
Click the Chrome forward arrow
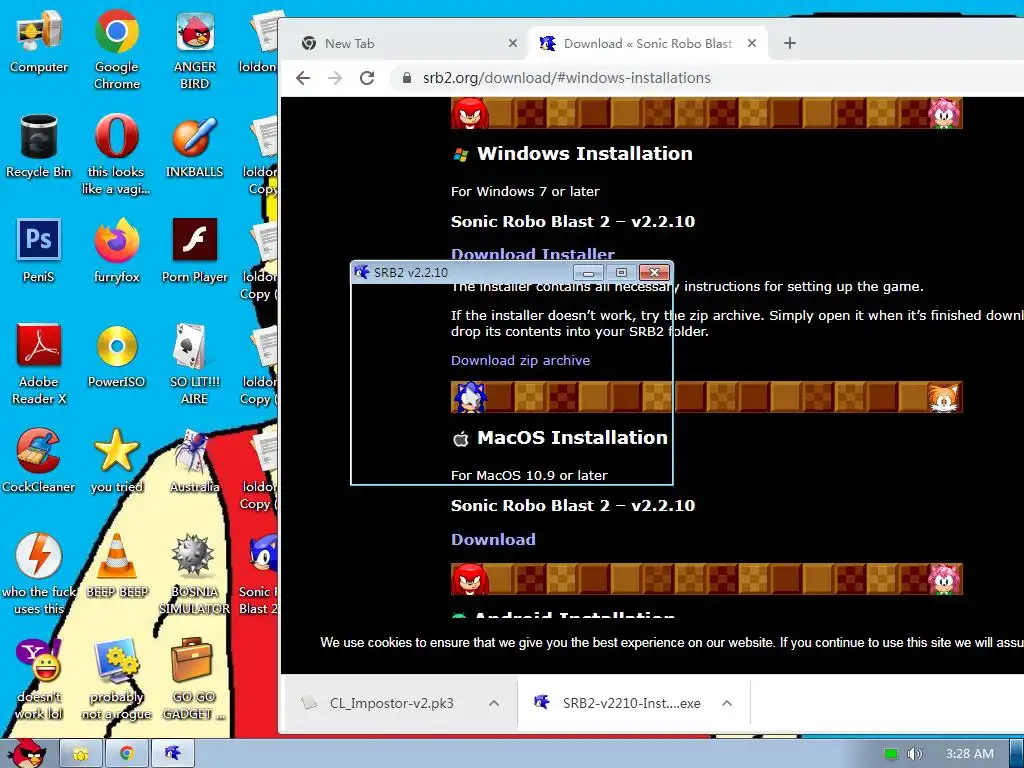335,78
